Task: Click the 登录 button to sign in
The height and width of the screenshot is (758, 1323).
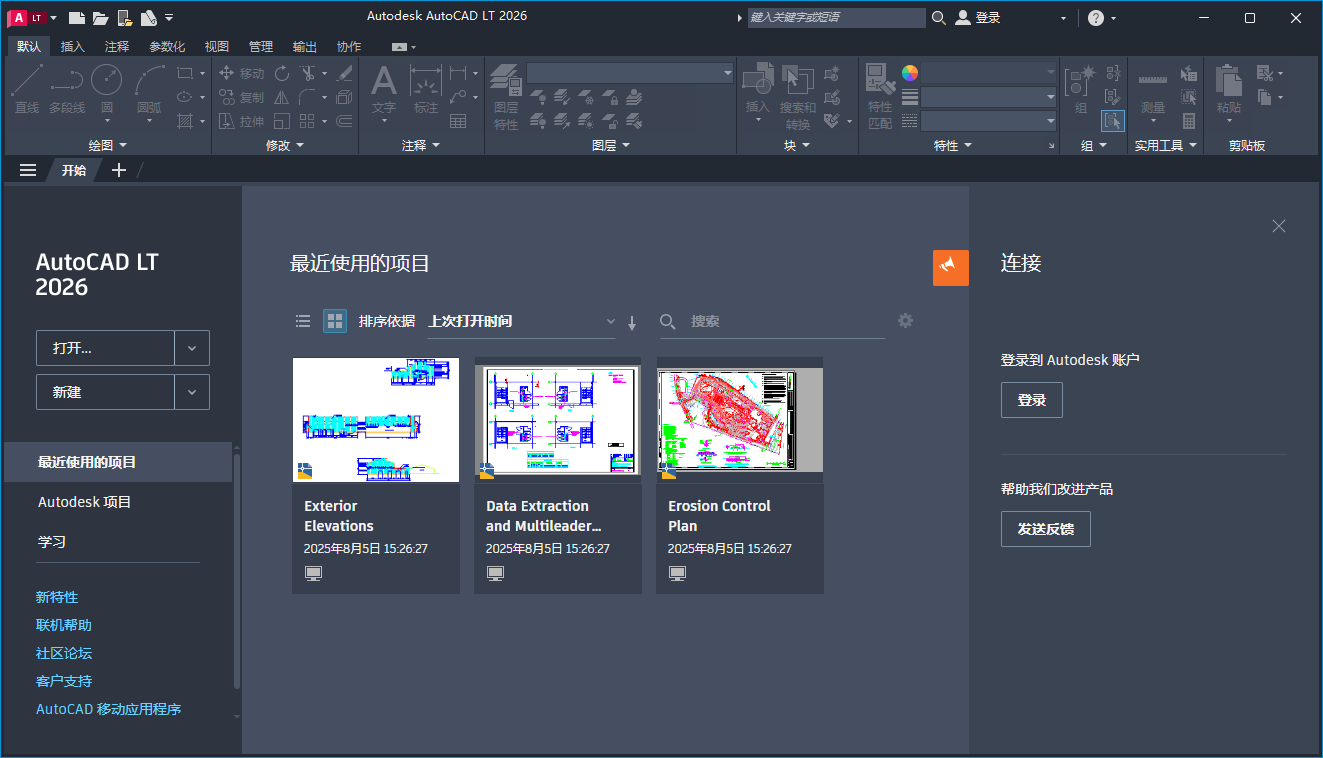Action: click(x=1031, y=399)
